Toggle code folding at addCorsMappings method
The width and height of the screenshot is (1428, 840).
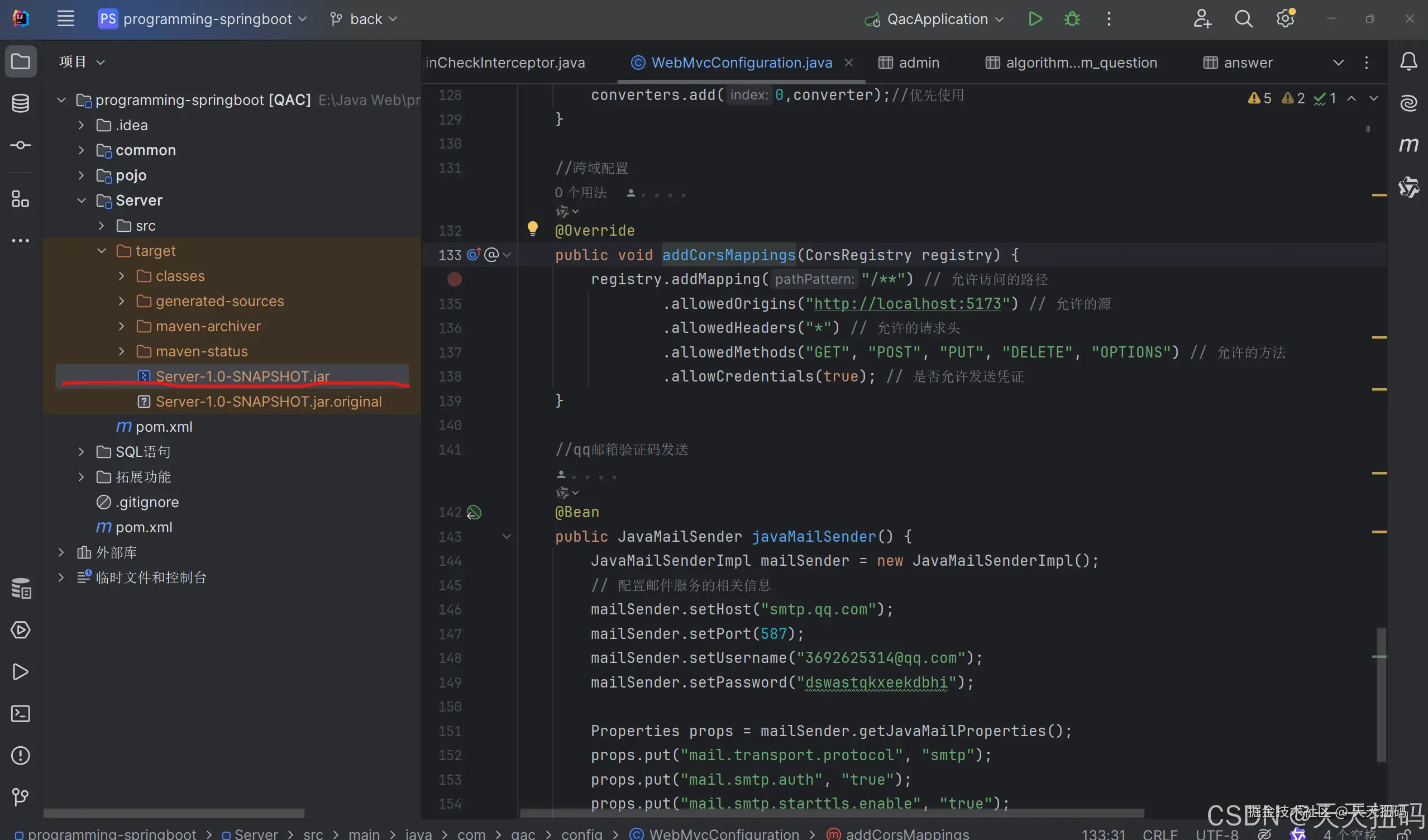coord(507,255)
